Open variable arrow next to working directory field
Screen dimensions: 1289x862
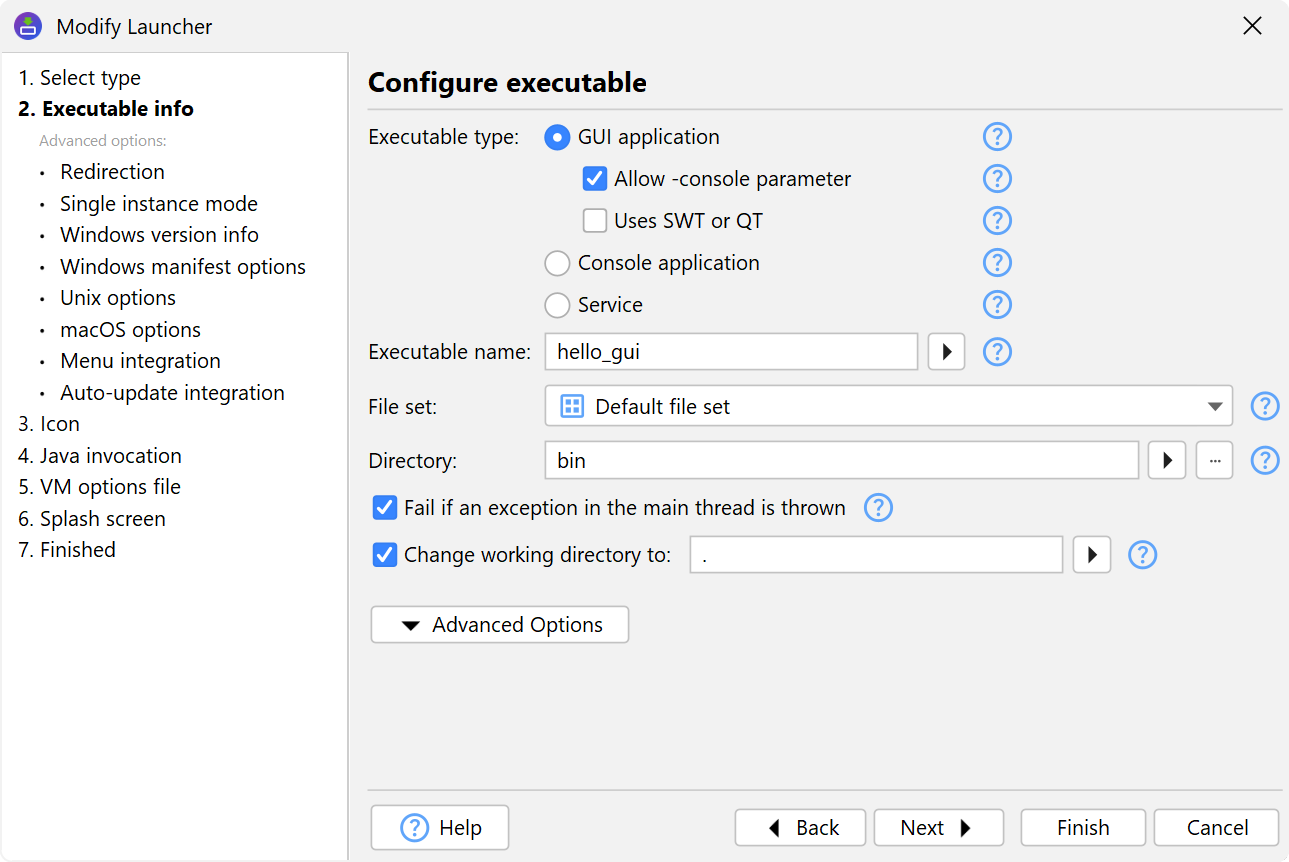1092,555
